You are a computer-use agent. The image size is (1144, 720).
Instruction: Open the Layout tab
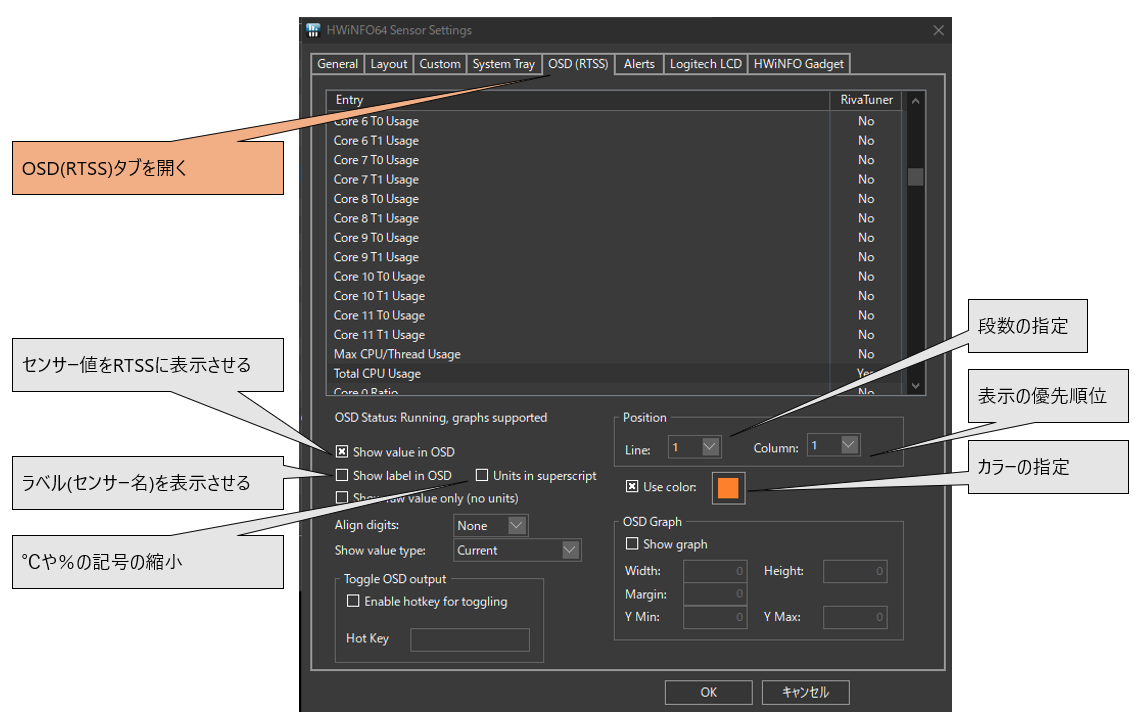pyautogui.click(x=389, y=64)
